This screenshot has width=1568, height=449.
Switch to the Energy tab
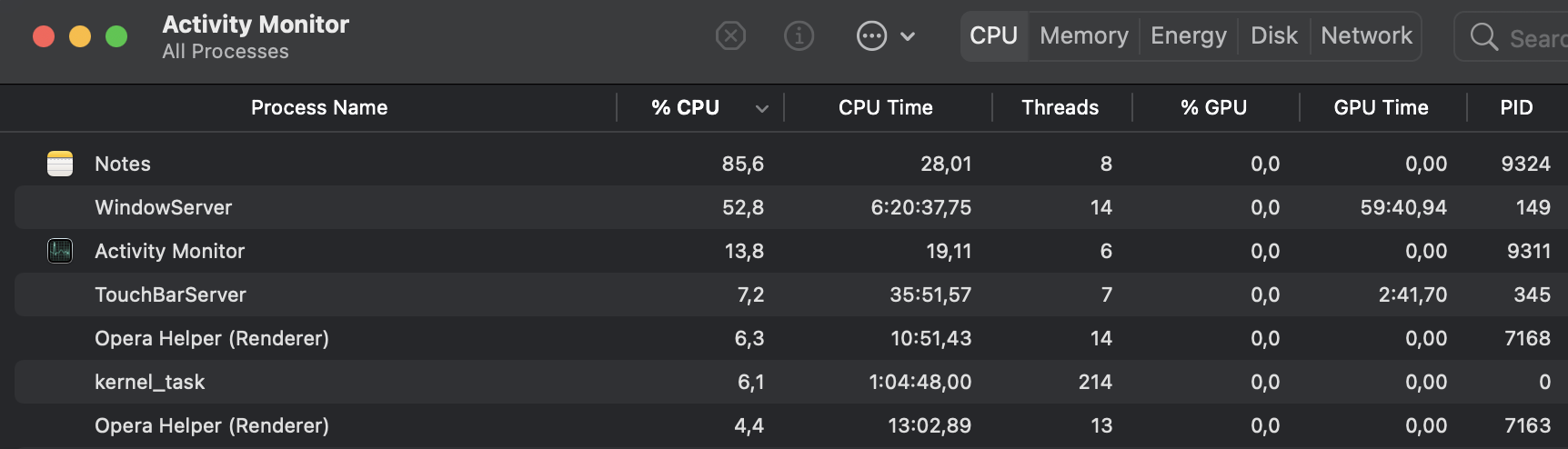pos(1188,36)
